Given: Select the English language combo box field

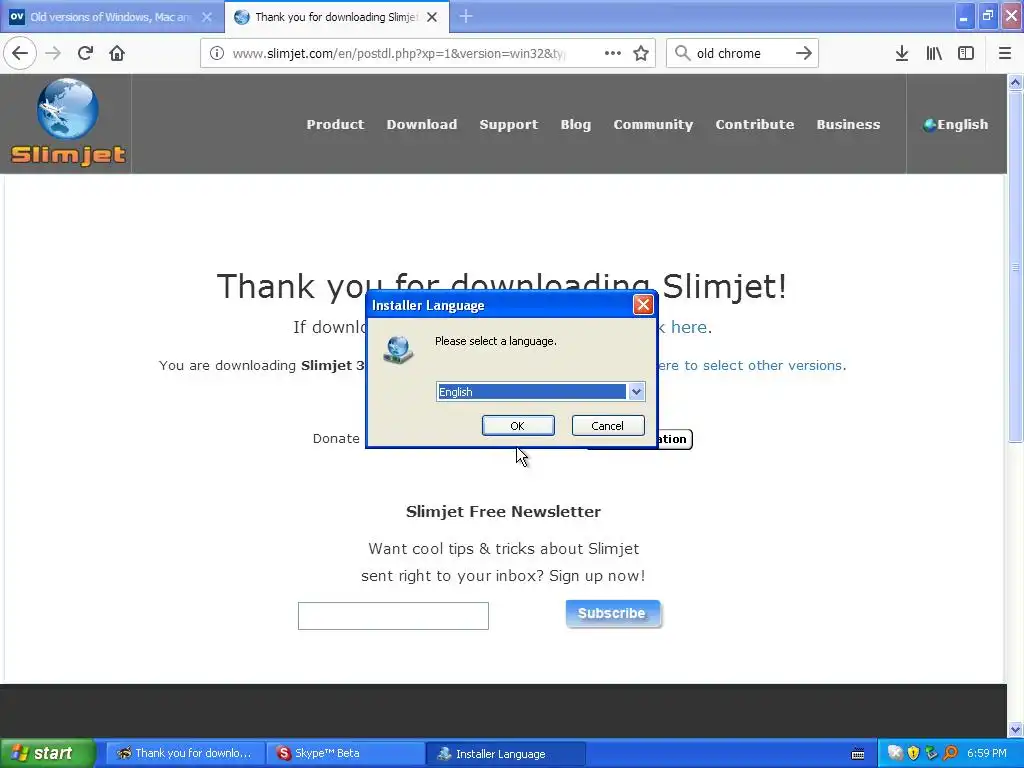Looking at the screenshot, I should [540, 392].
